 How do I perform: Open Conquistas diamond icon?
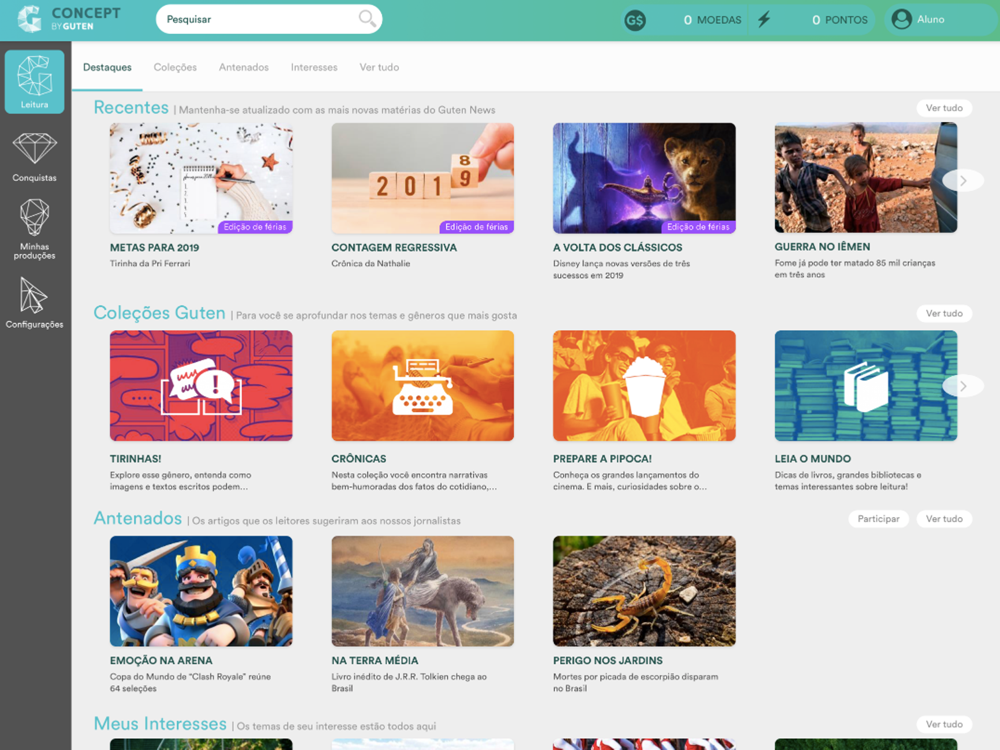[34, 148]
